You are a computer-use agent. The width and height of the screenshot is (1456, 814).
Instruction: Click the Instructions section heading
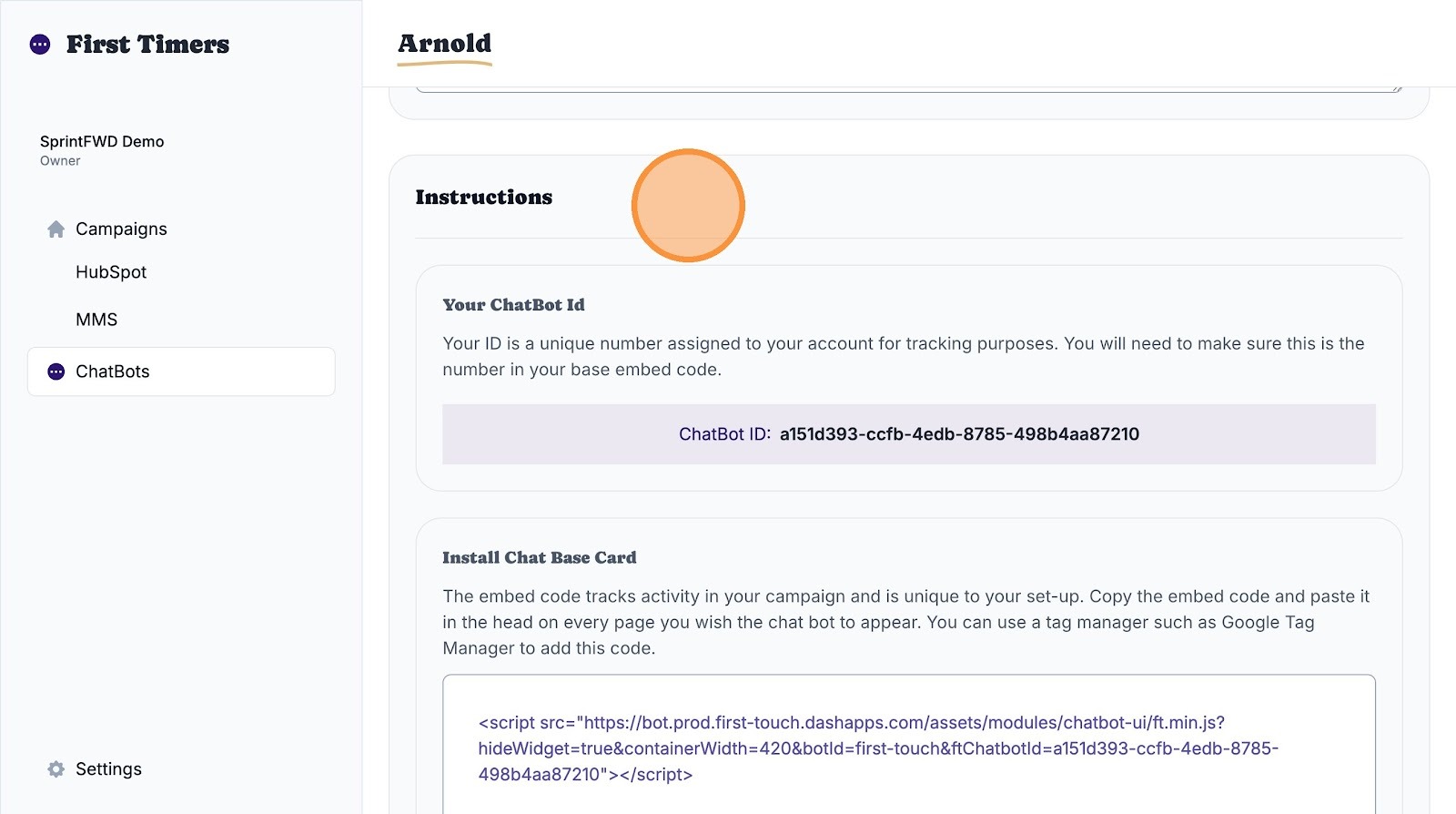coord(483,197)
